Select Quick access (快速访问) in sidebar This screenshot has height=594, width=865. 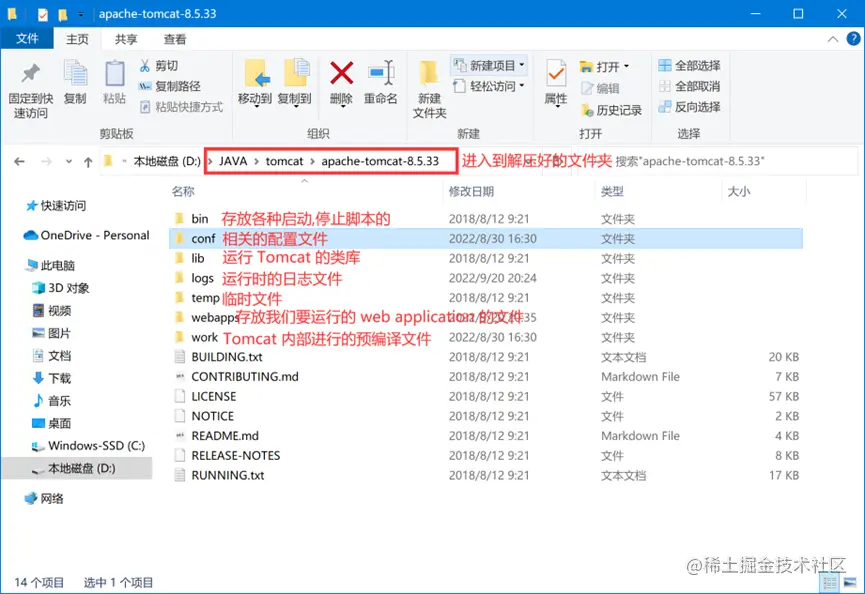click(x=56, y=206)
